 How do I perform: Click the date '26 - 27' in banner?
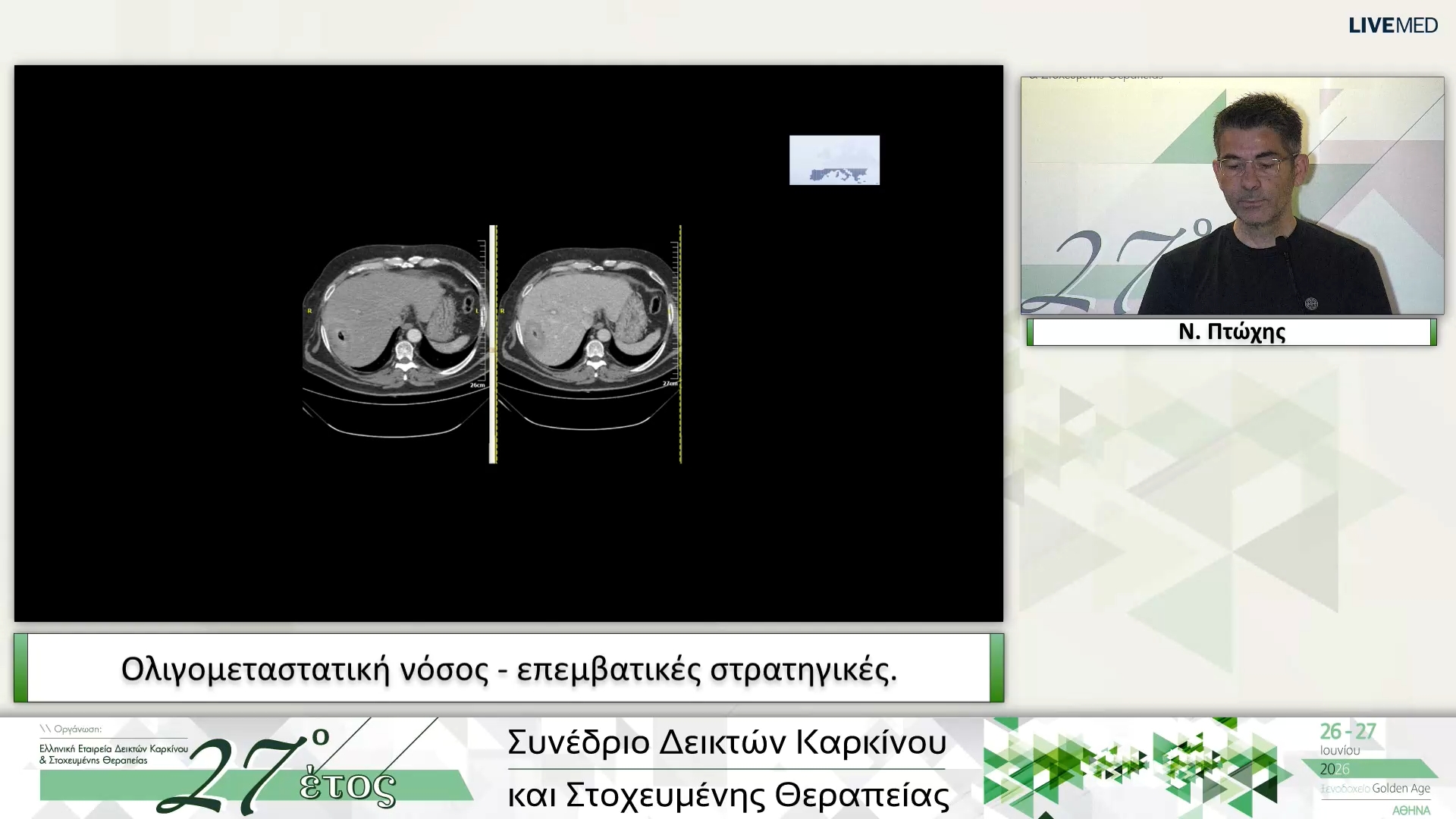click(x=1348, y=732)
